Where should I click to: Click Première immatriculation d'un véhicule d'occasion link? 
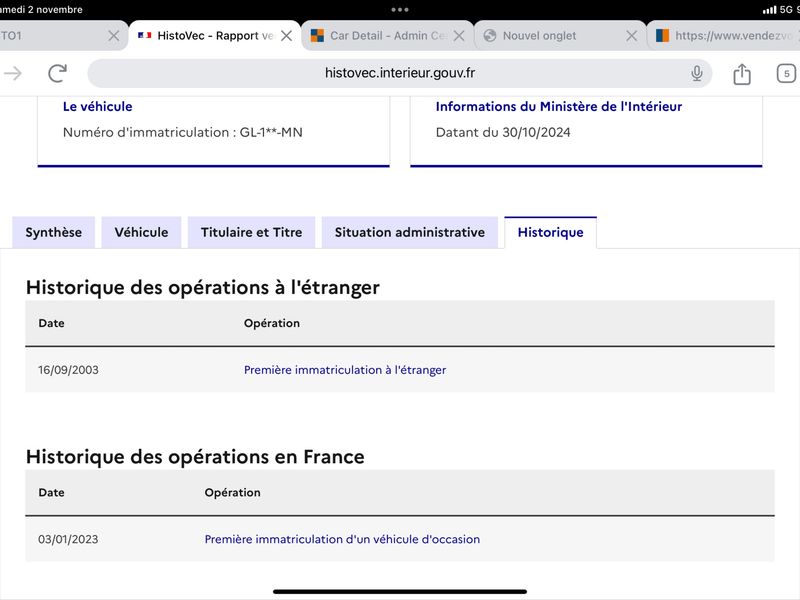342,539
